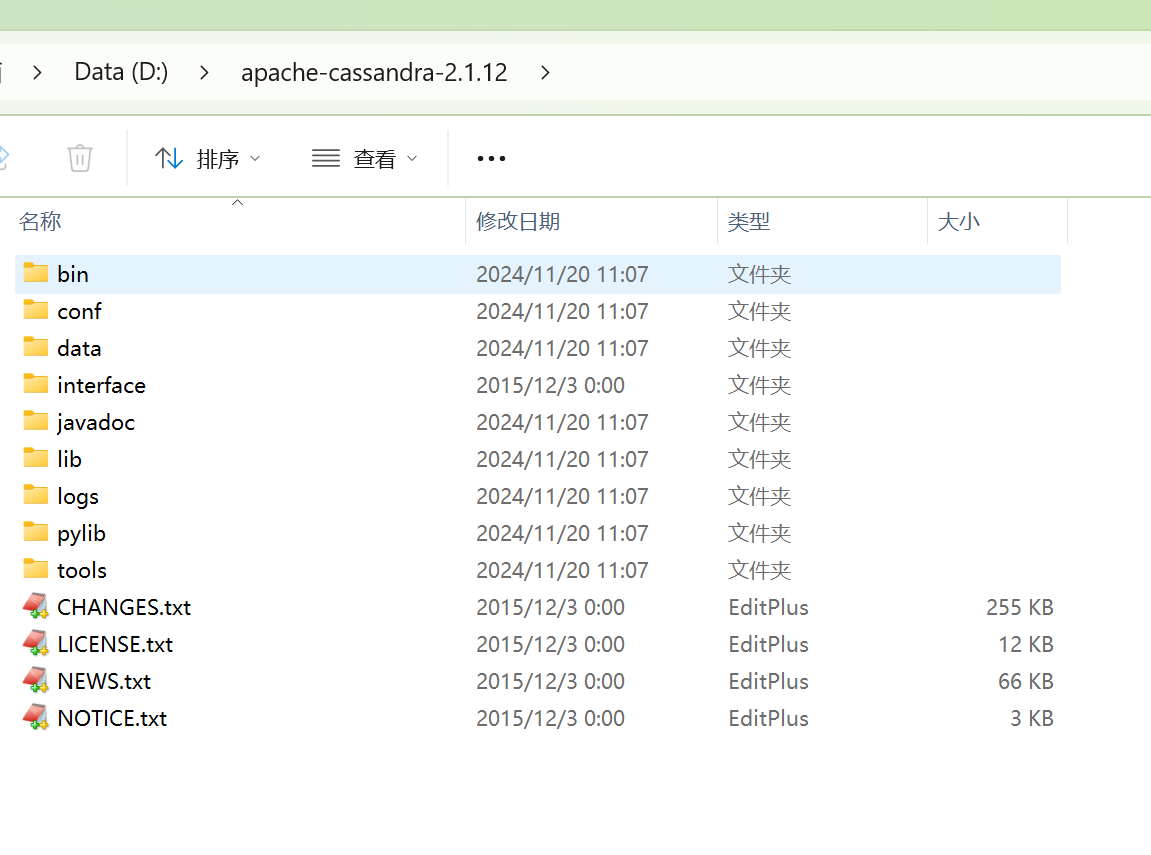The image size is (1151, 855).
Task: Click the 66 KB size of NEWS.txt
Action: (x=1025, y=682)
